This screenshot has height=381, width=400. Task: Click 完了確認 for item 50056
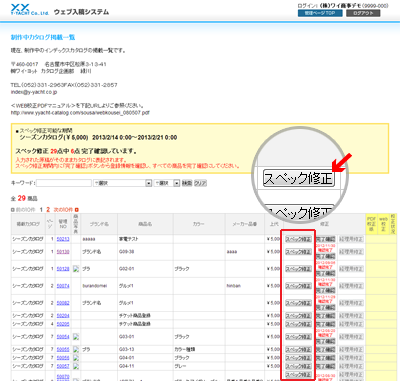click(x=325, y=358)
